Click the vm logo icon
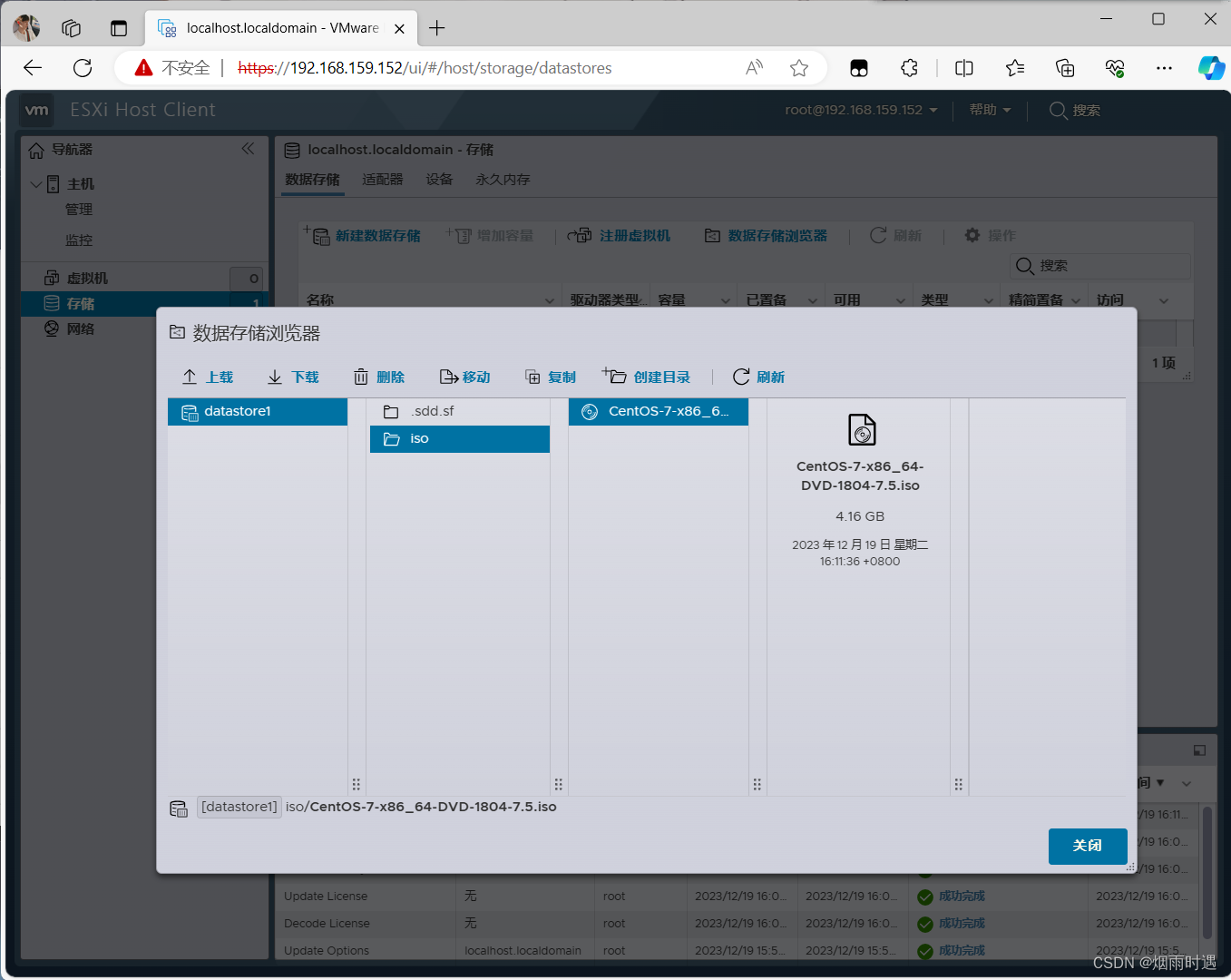Viewport: 1231px width, 980px height. click(37, 110)
